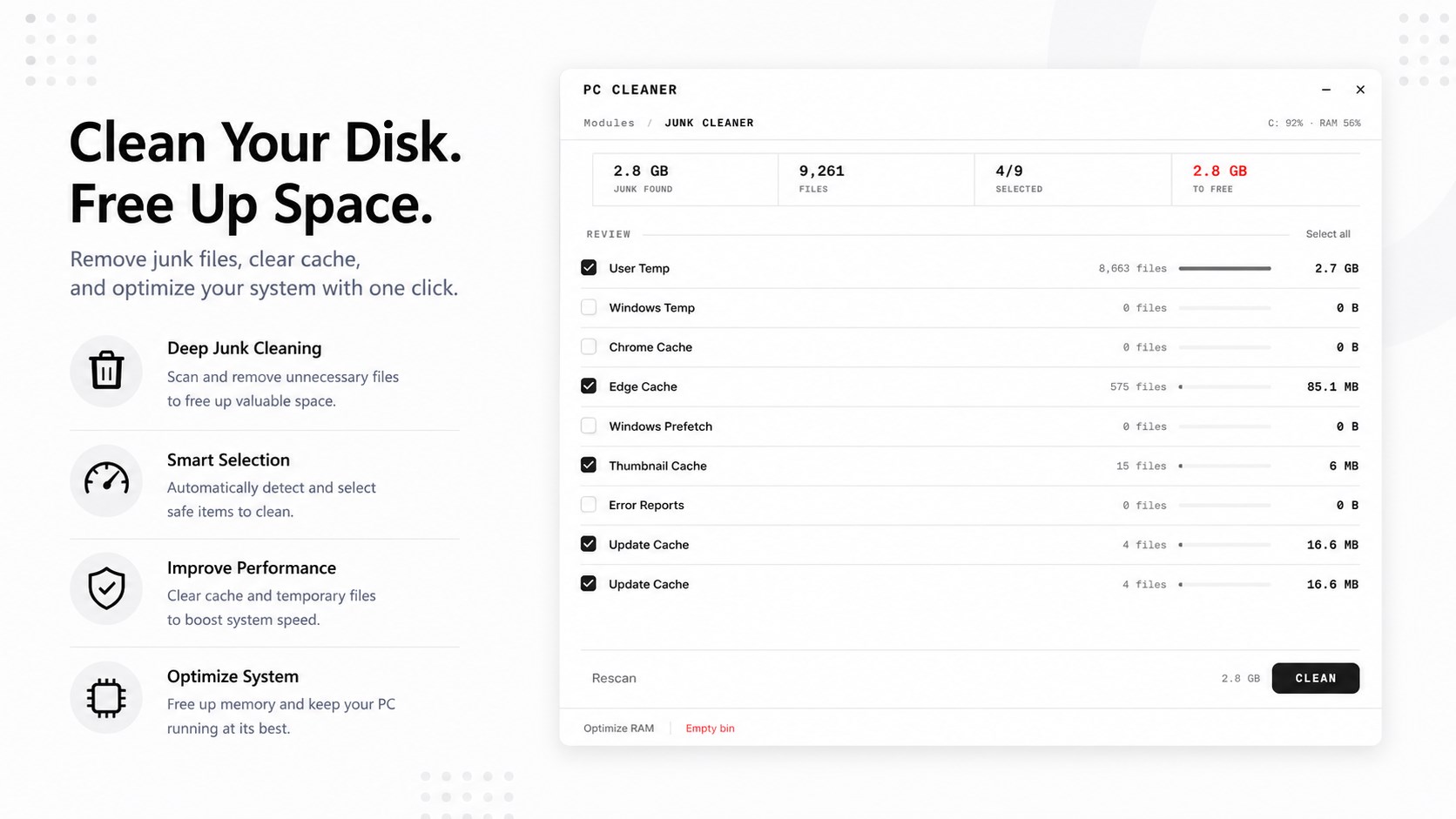Click the Deep Junk Cleaning heading

[244, 348]
